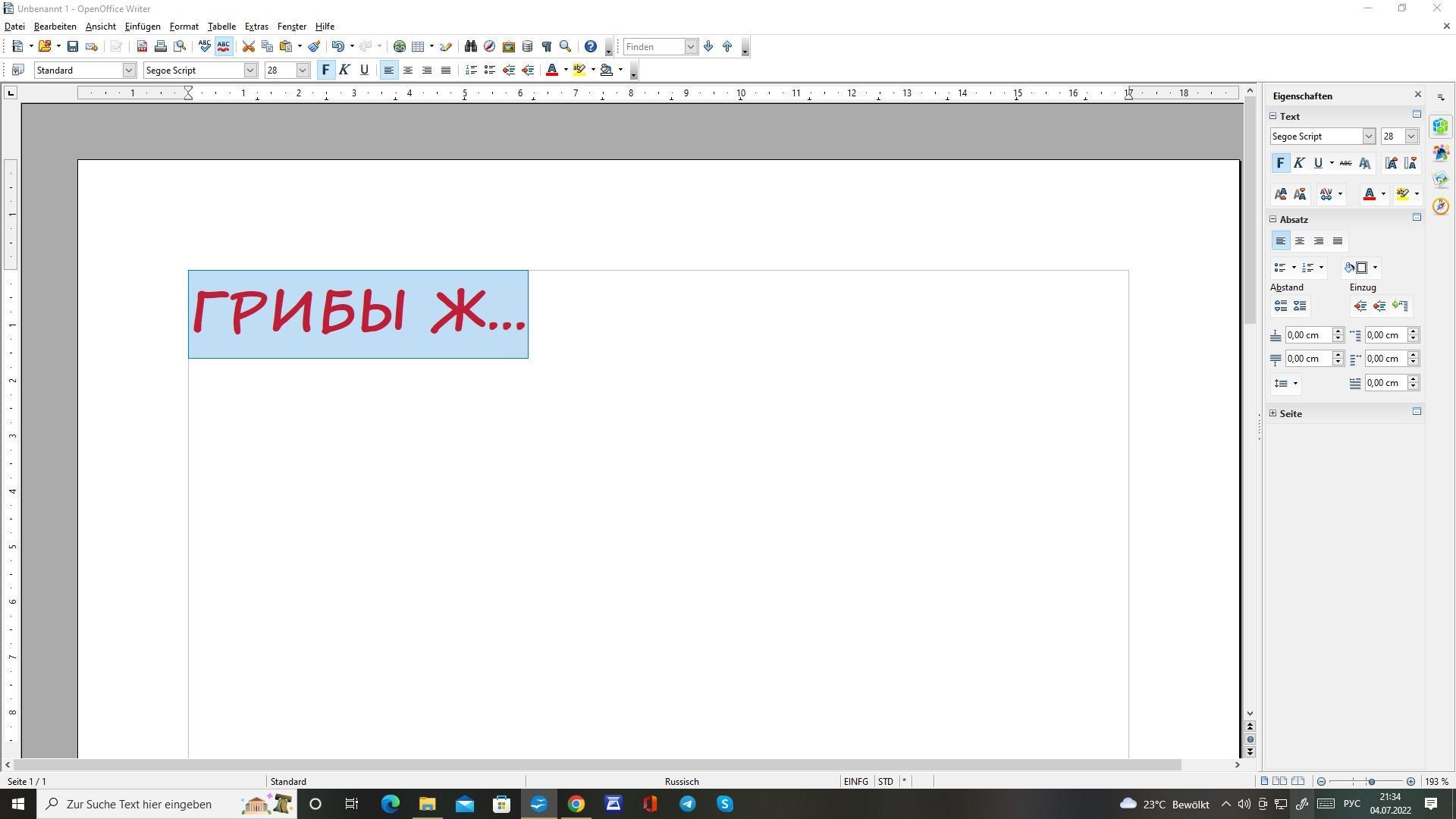The height and width of the screenshot is (819, 1456).
Task: Click the zoom slider in status bar
Action: coord(1370,782)
